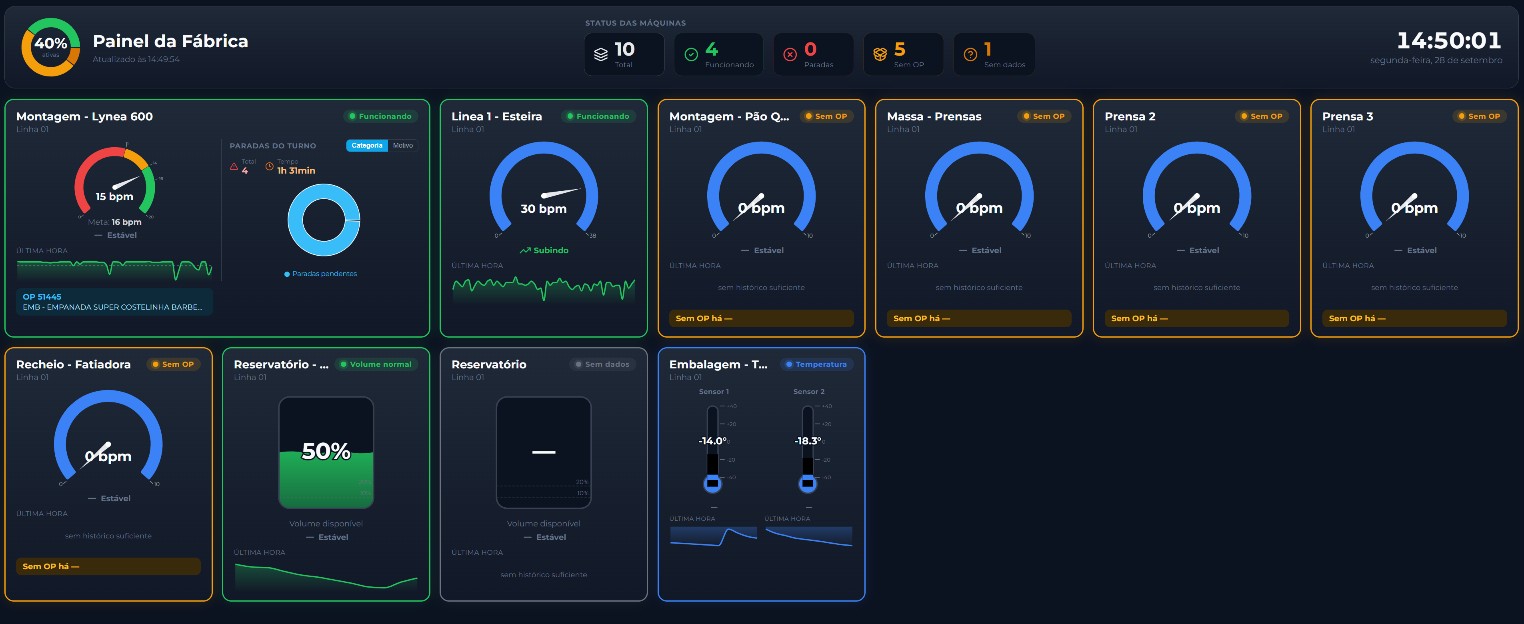Filter by the 1 Sem dados tile
Image resolution: width=1524 pixels, height=624 pixels.
[994, 54]
